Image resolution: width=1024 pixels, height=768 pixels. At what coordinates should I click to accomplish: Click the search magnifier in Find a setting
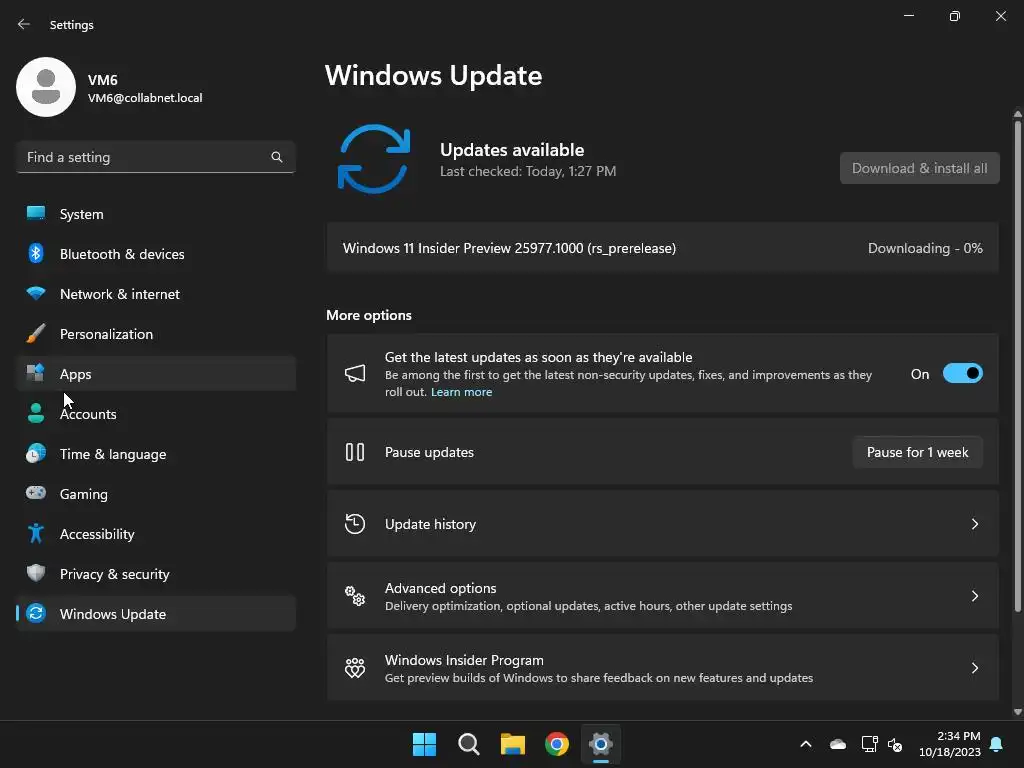tap(277, 157)
